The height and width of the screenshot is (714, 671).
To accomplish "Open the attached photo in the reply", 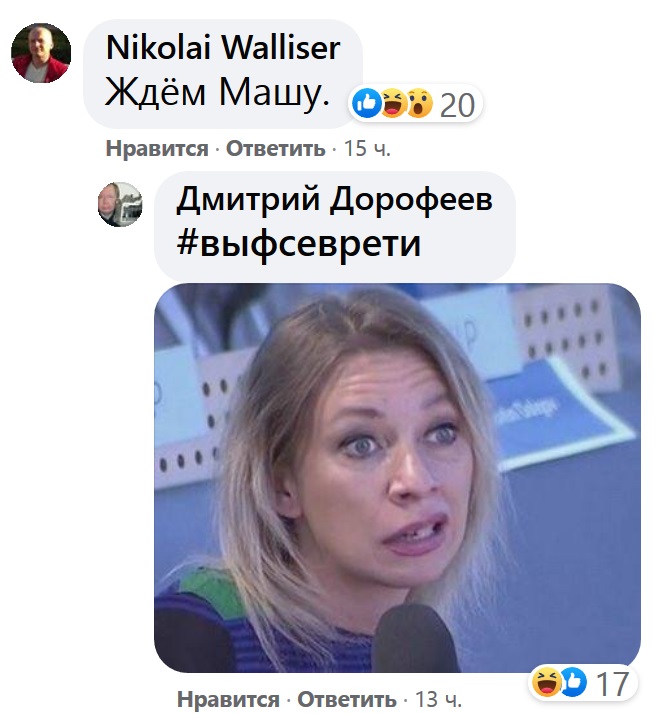I will click(397, 478).
